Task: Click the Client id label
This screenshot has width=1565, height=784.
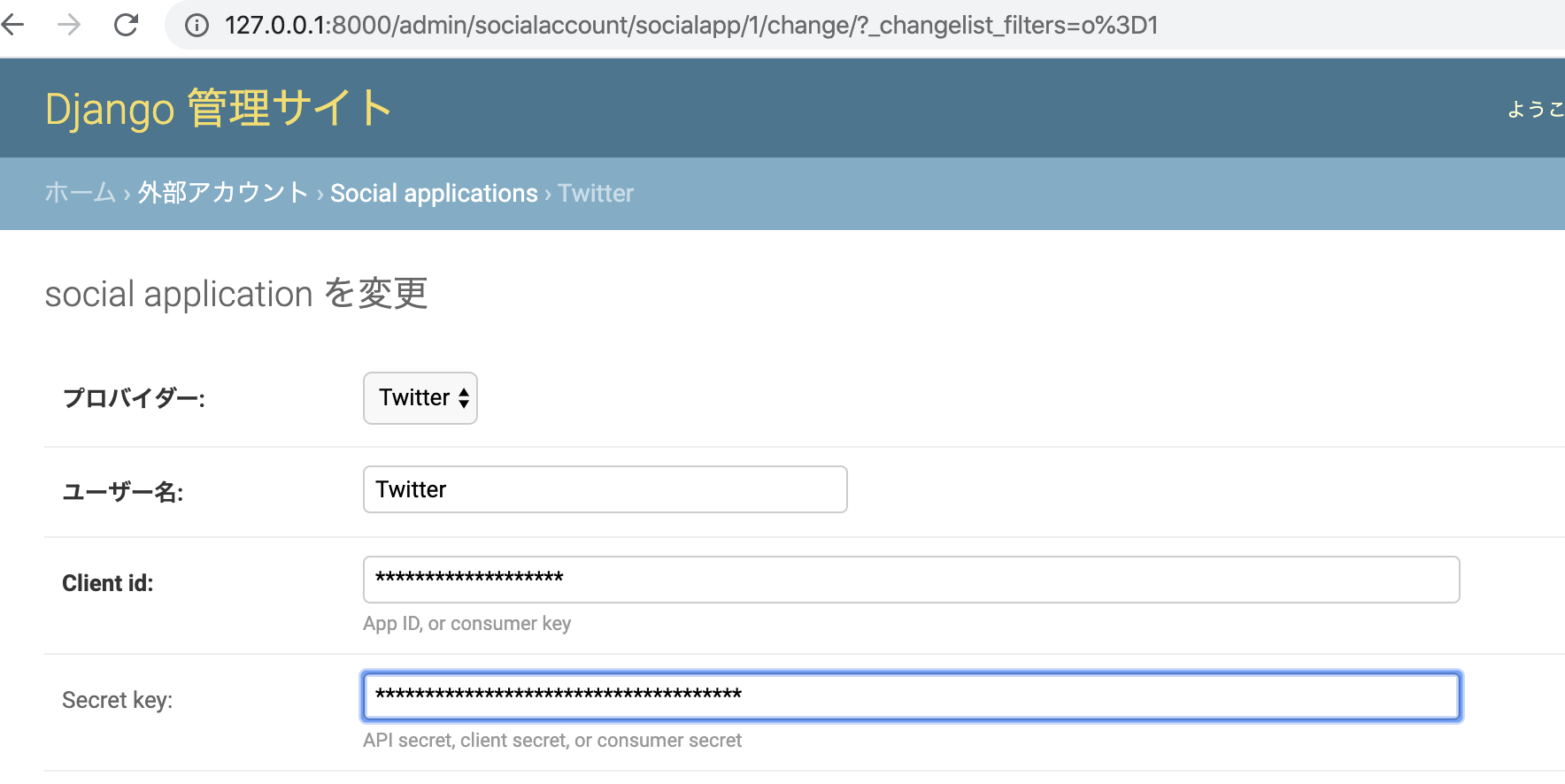Action: point(108,583)
